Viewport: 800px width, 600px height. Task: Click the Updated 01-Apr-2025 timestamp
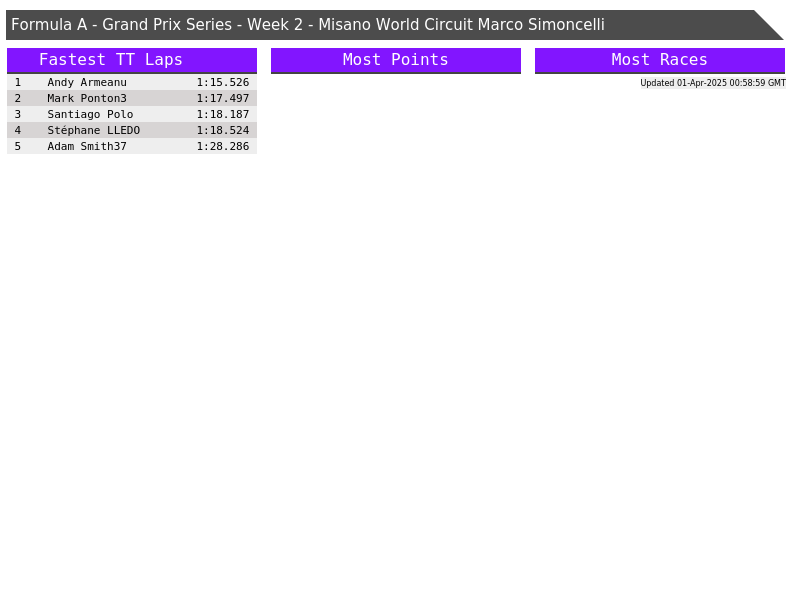click(x=713, y=83)
